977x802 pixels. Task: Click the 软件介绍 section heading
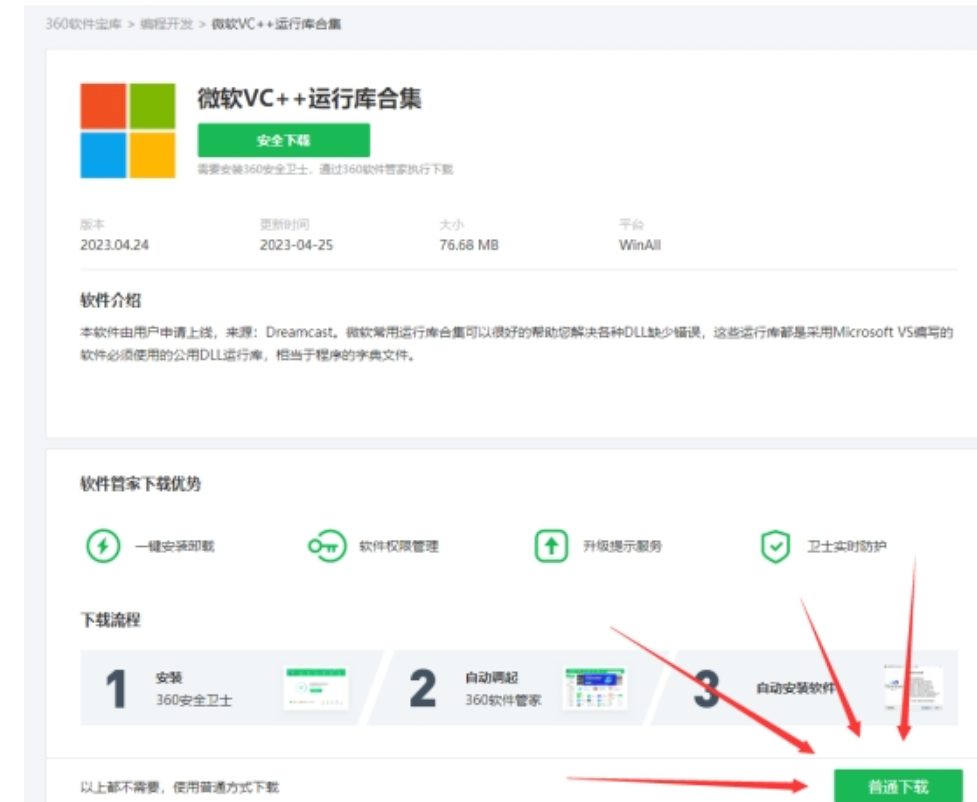coord(110,301)
